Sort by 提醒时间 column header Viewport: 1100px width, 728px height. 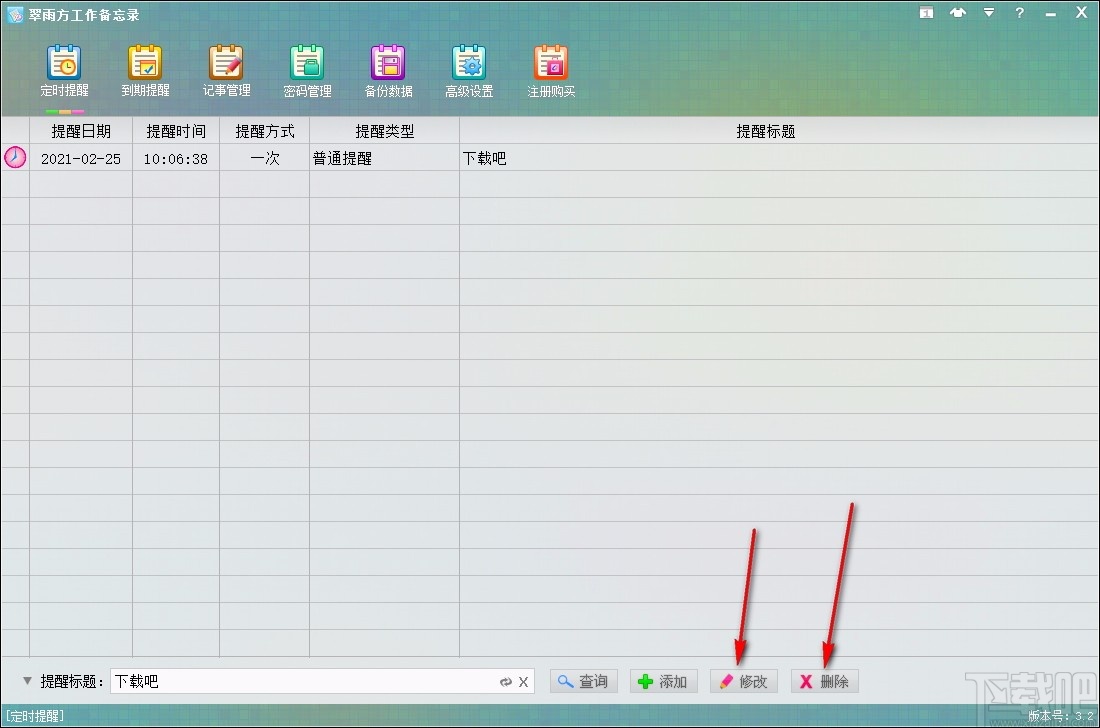175,131
